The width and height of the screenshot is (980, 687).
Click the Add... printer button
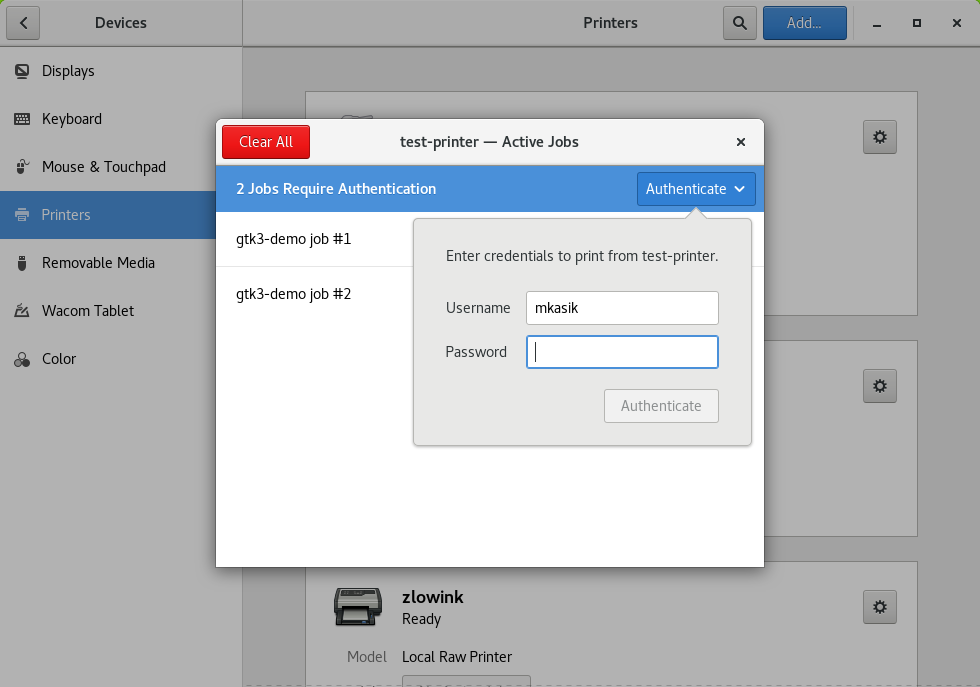(804, 23)
